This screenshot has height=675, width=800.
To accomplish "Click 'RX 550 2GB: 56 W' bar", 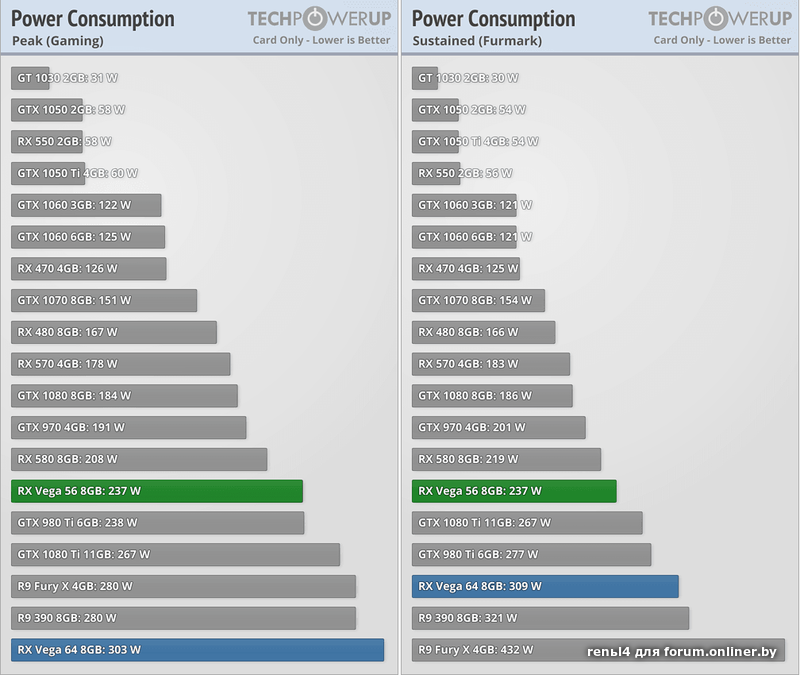I will pyautogui.click(x=436, y=173).
